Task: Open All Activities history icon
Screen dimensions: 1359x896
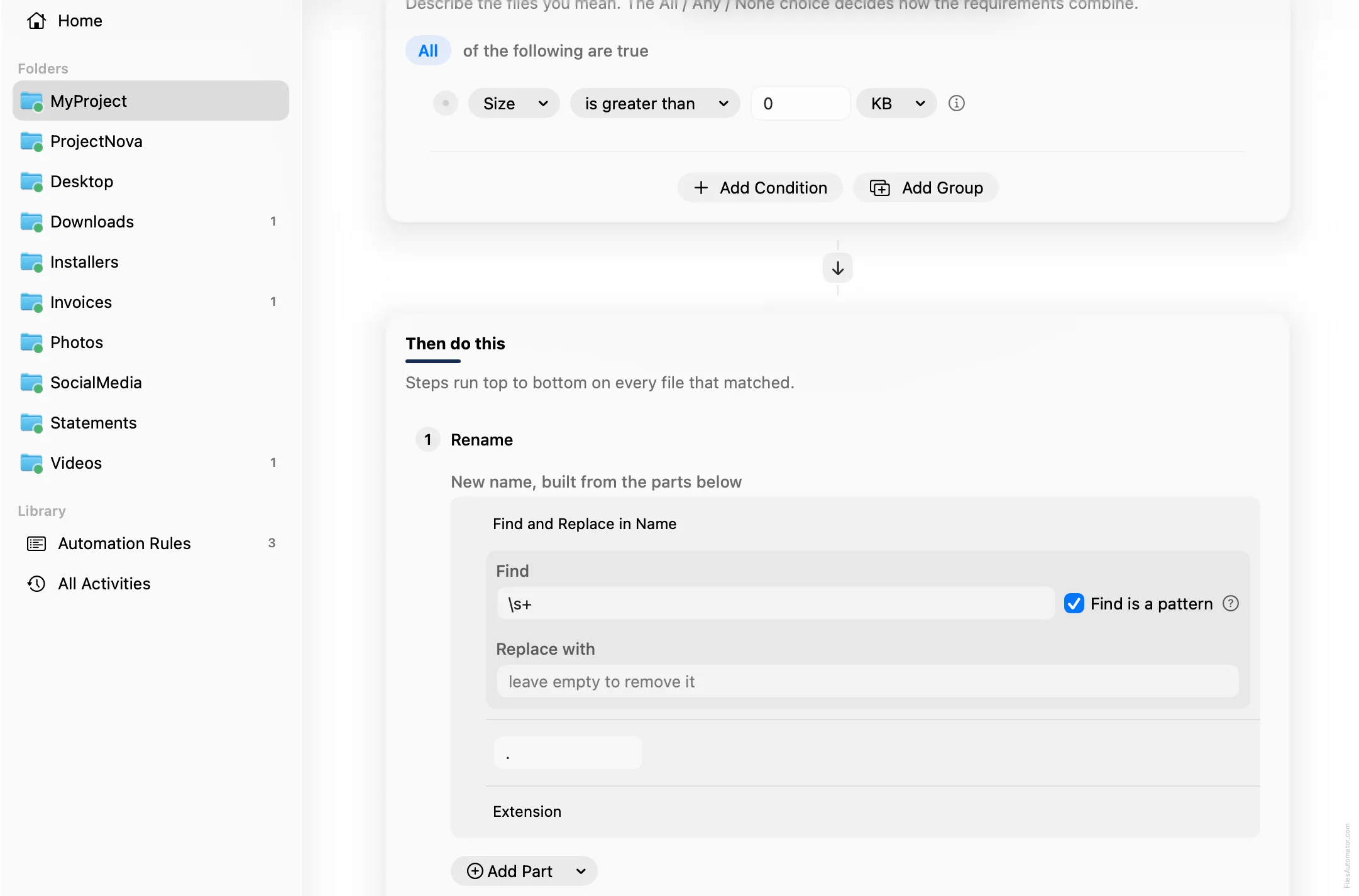Action: coord(36,584)
